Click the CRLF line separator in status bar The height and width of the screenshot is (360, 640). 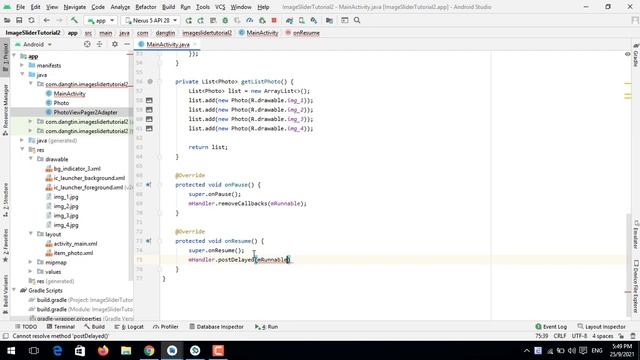[x=560, y=336]
